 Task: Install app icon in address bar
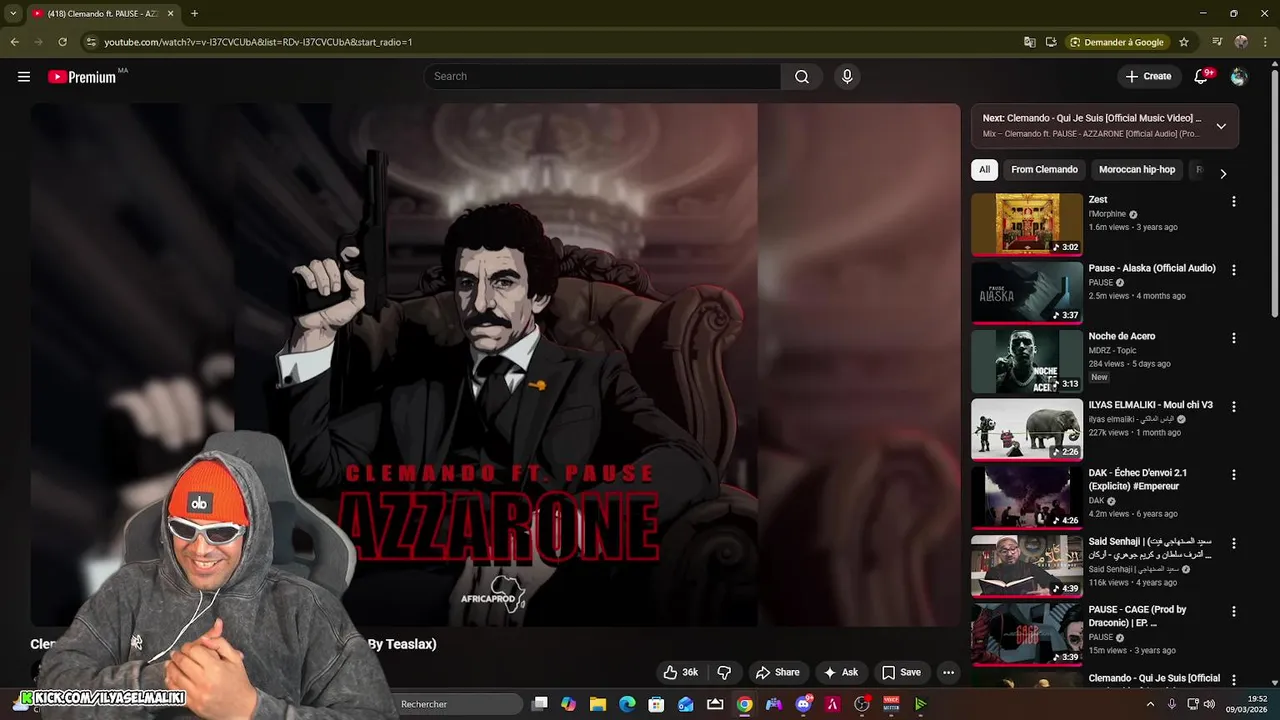pyautogui.click(x=1051, y=42)
